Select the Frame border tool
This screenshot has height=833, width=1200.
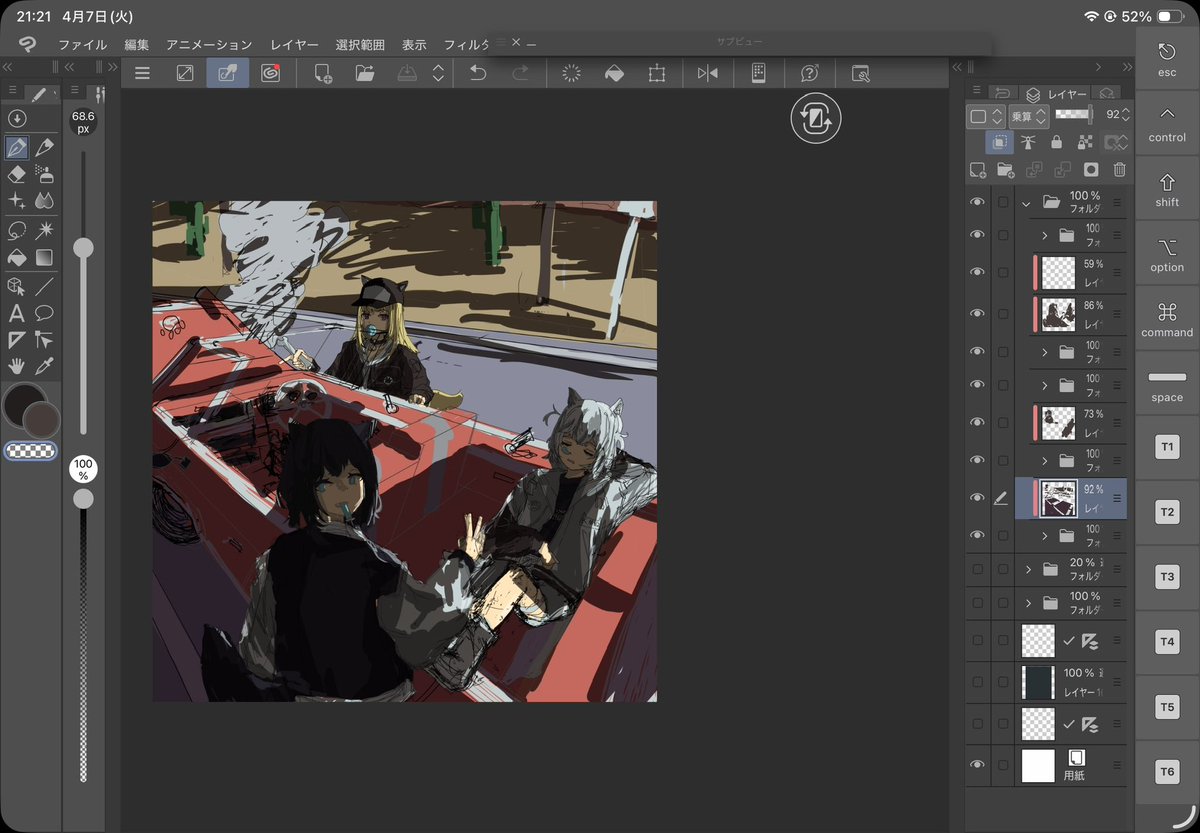click(16, 340)
